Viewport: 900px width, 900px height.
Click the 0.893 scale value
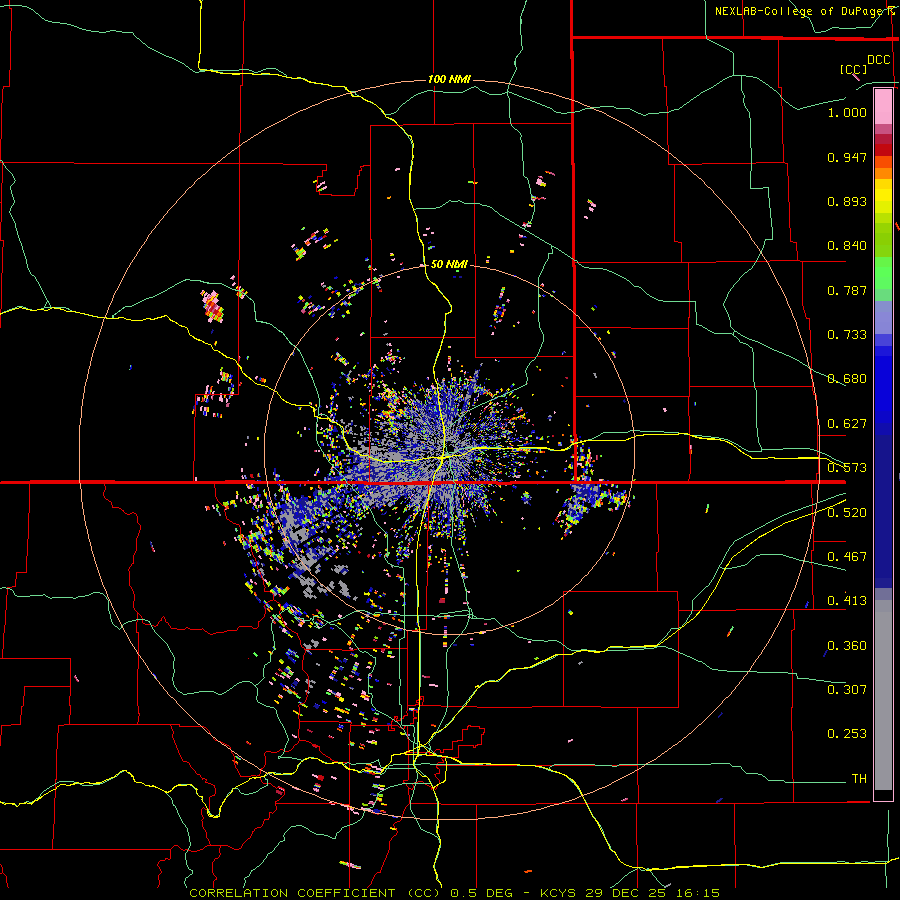tap(847, 201)
